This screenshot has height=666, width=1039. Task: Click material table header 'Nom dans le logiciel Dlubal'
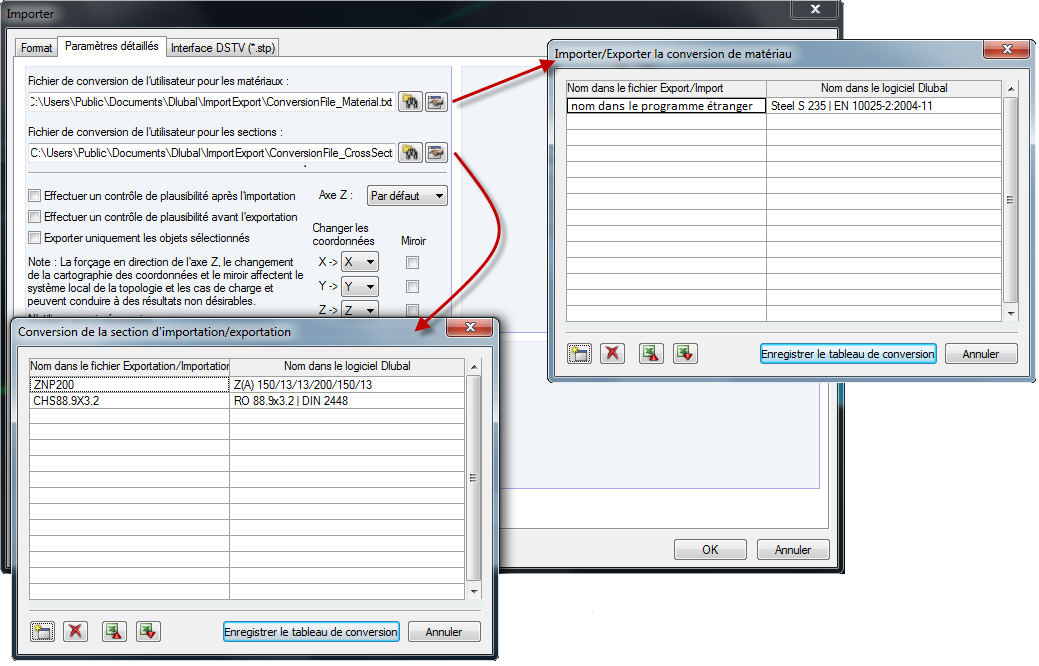coord(884,88)
